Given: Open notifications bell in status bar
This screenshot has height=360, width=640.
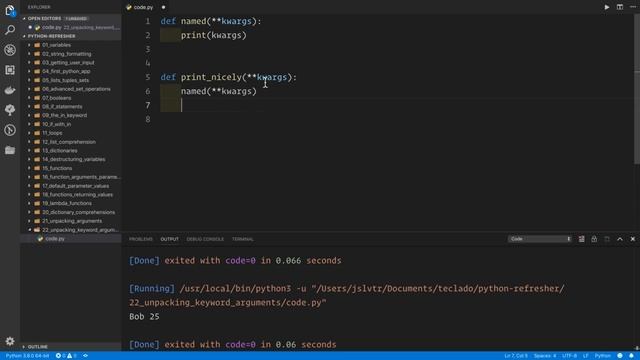Looking at the screenshot, I should (x=631, y=356).
